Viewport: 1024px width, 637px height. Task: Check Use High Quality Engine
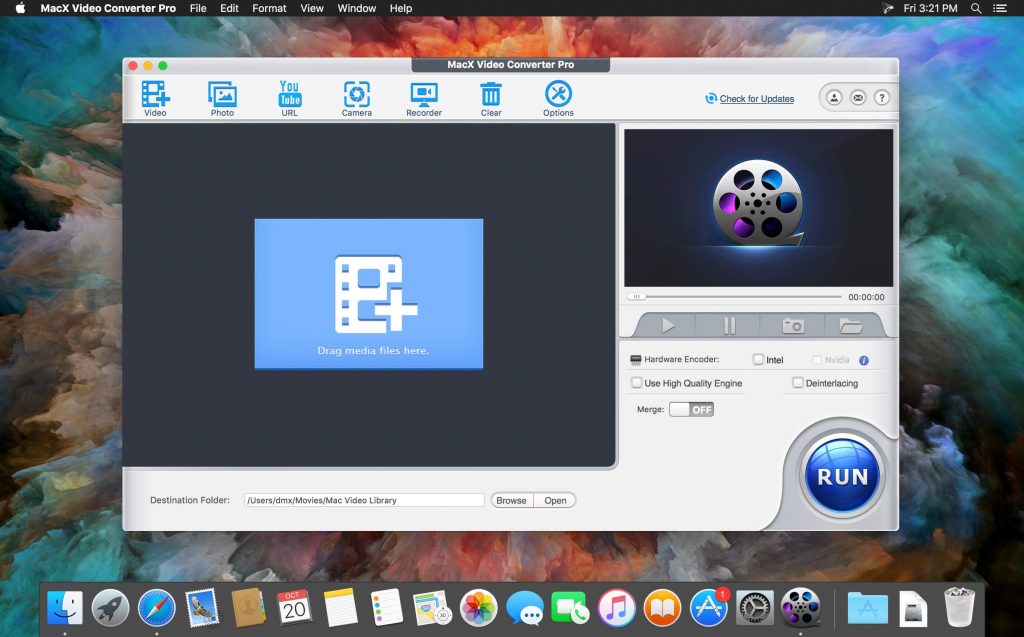coord(637,383)
